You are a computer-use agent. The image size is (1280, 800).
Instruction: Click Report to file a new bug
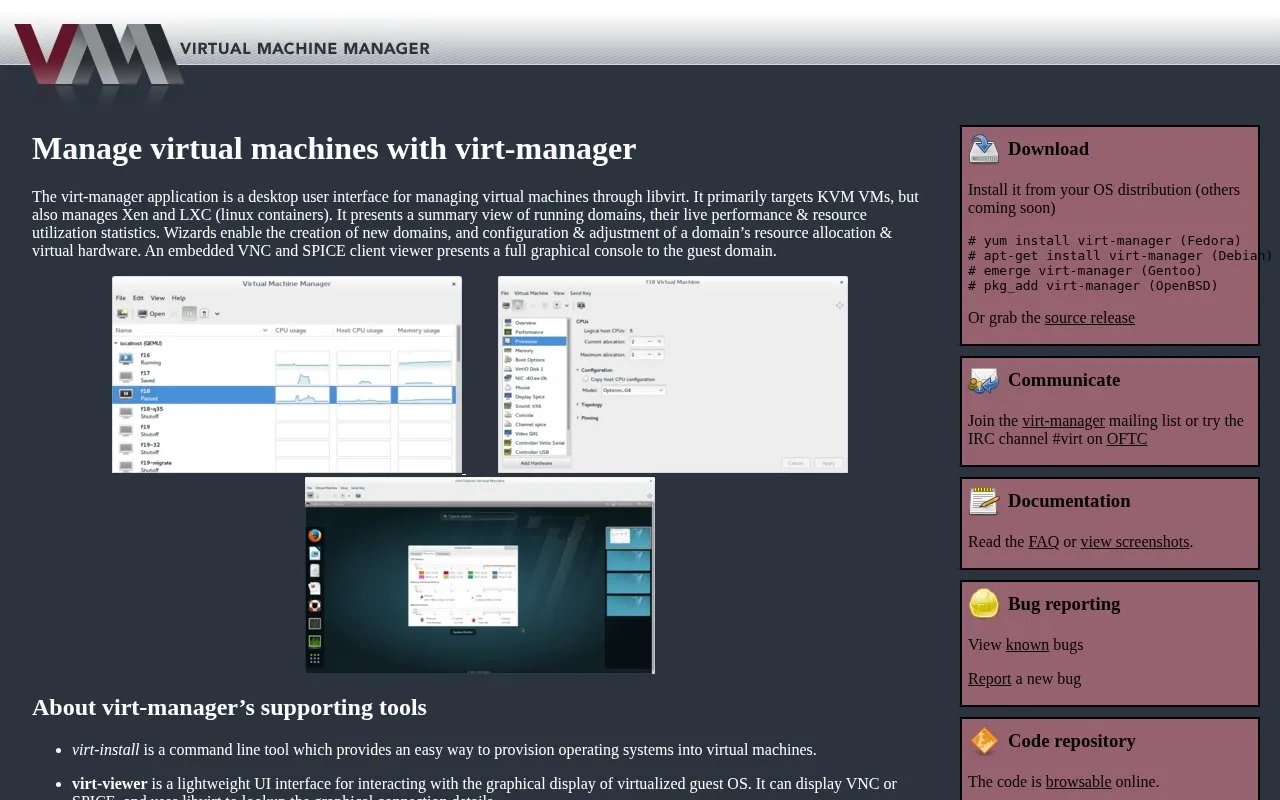pos(989,679)
